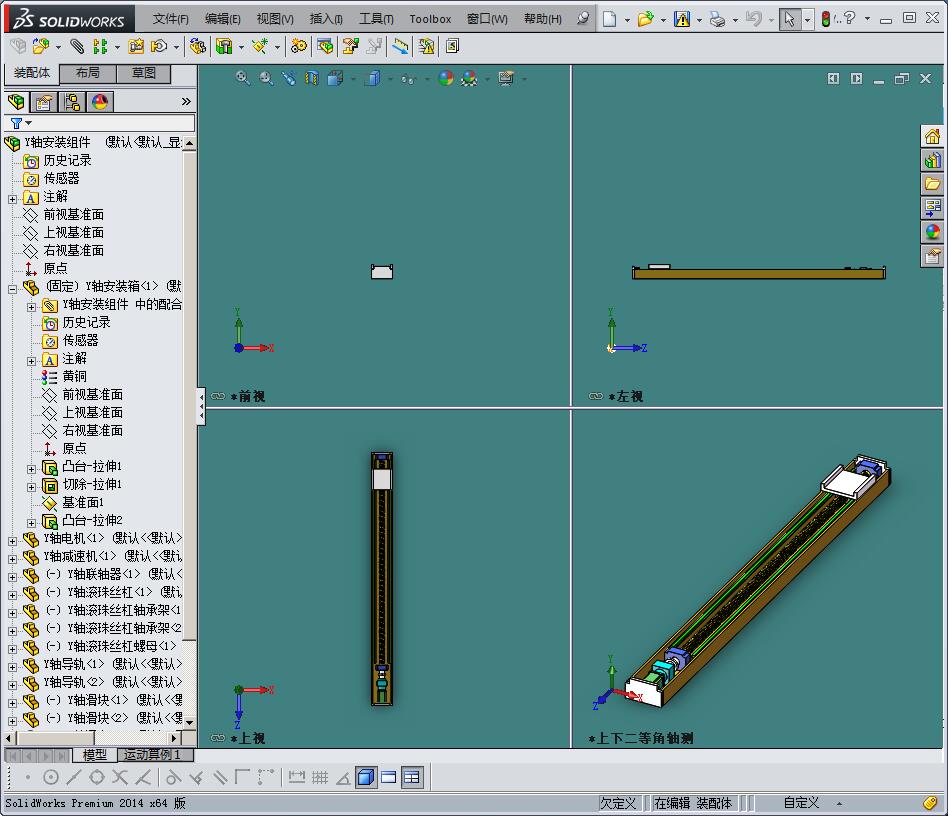Open SolidWorks Resources home in task pane
The height and width of the screenshot is (816, 948).
coord(933,137)
